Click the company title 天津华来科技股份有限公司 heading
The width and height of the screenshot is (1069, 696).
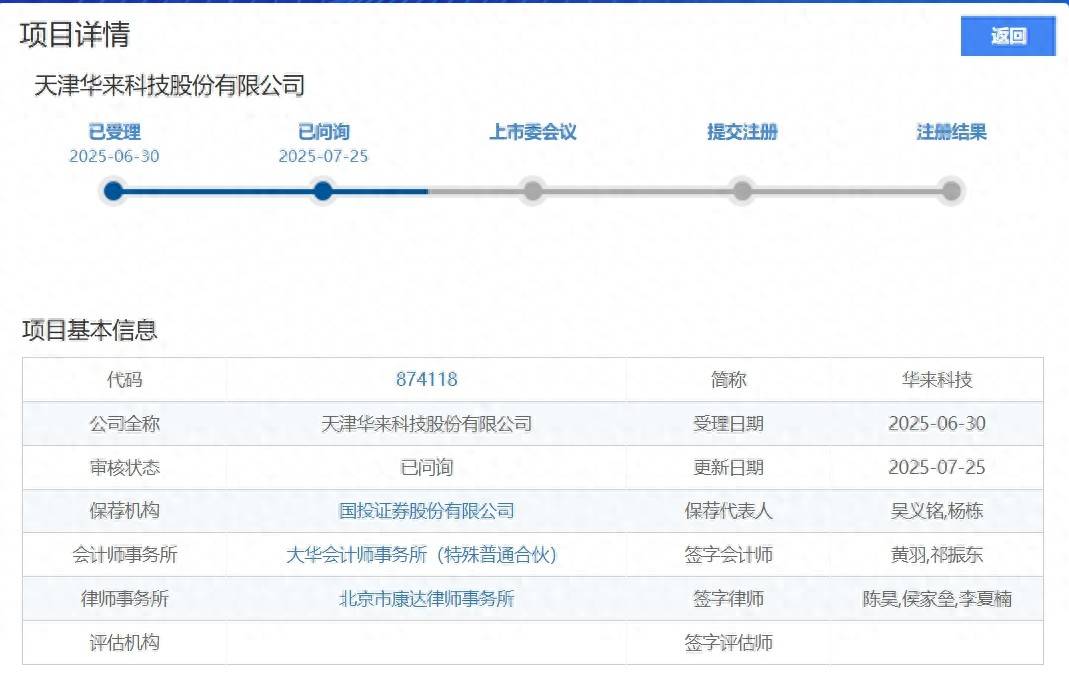click(x=170, y=86)
